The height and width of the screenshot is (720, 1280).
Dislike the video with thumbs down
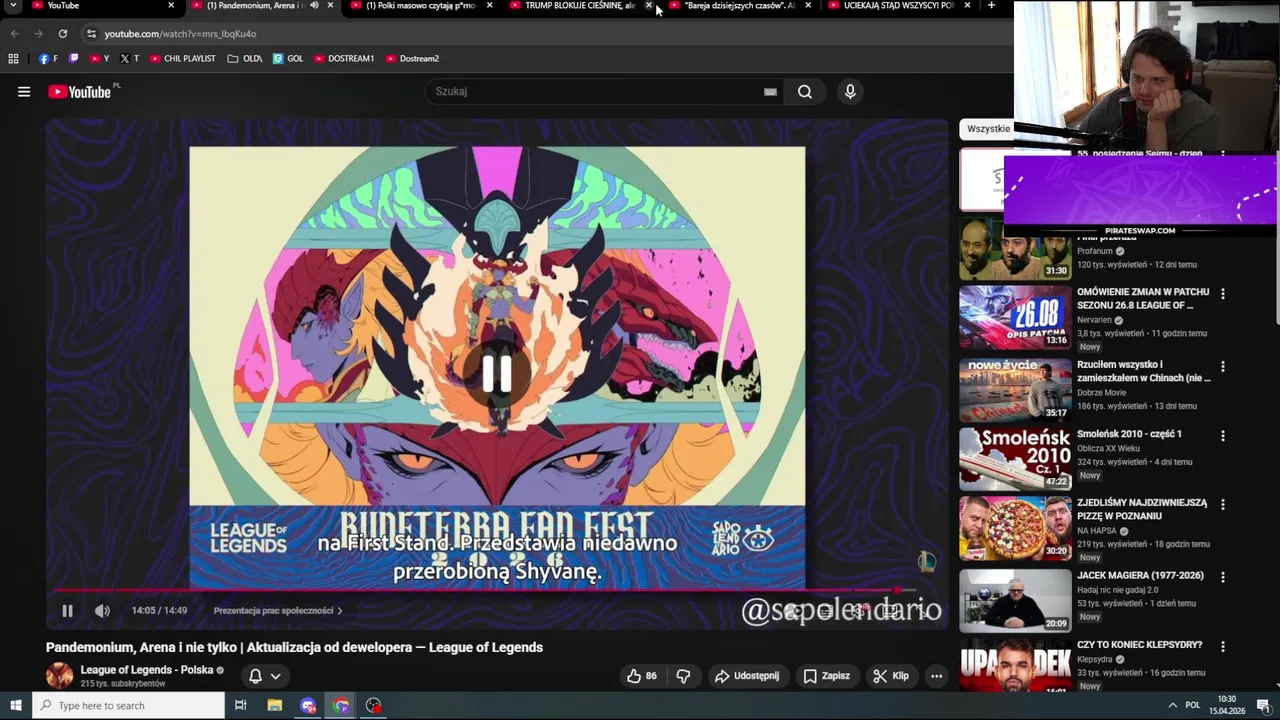point(683,676)
